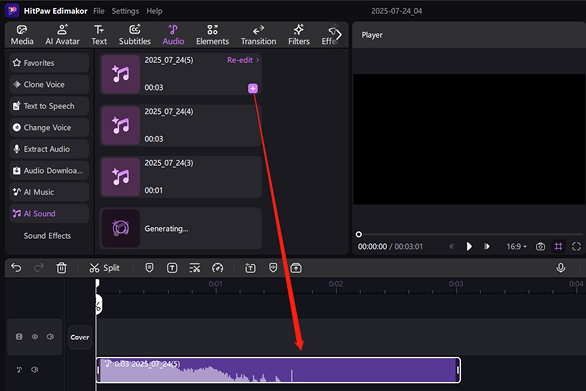Switch to the Text tab

point(99,35)
